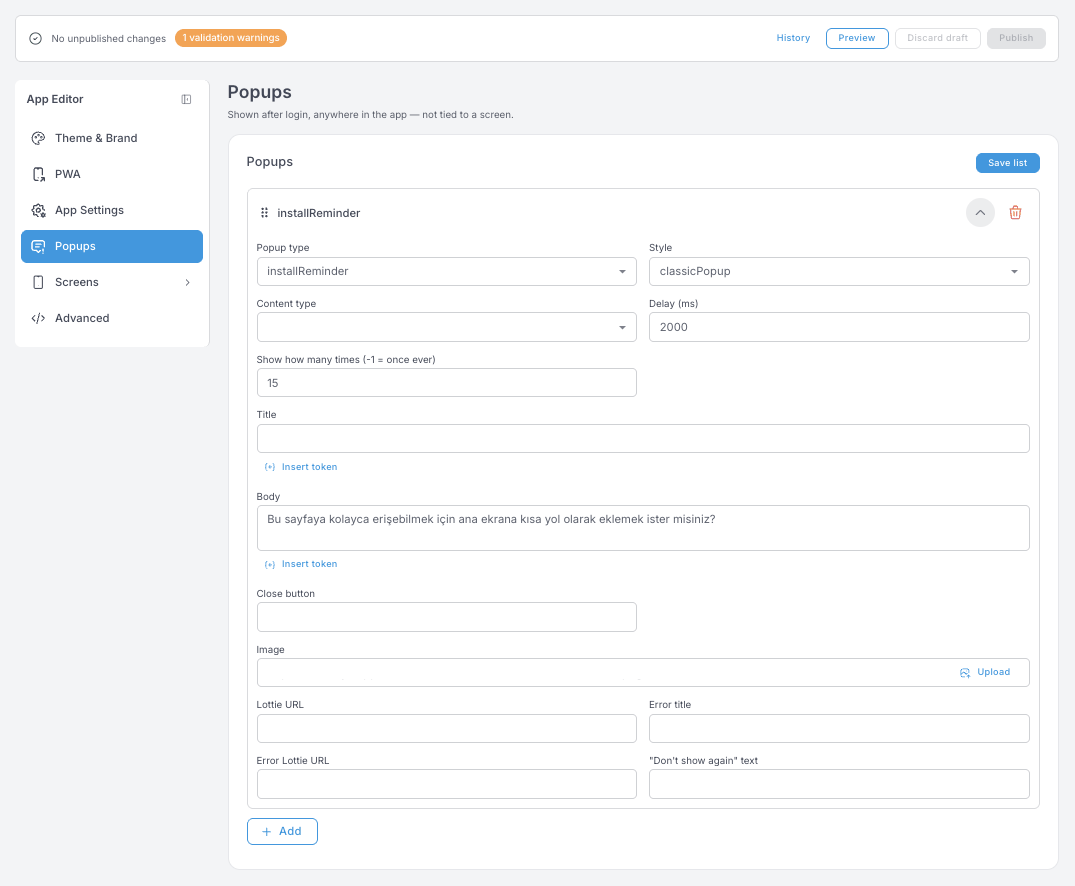Open the Style dropdown showing classicPopup
1075x886 pixels.
point(838,272)
